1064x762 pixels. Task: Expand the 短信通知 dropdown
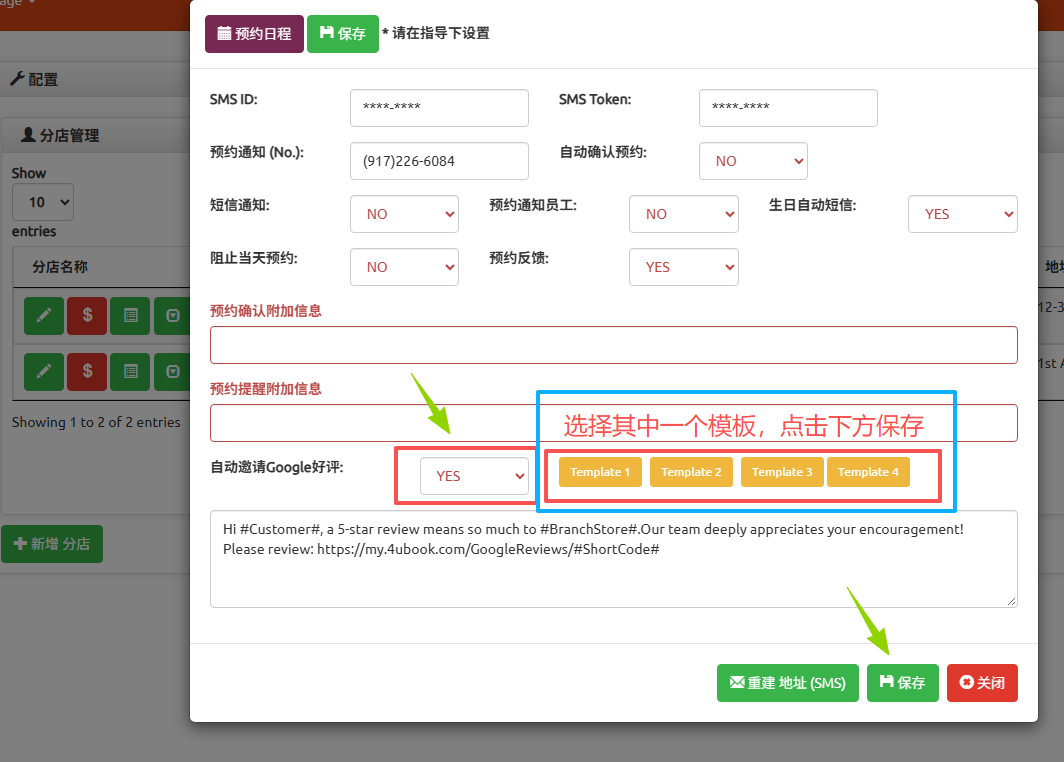(404, 214)
